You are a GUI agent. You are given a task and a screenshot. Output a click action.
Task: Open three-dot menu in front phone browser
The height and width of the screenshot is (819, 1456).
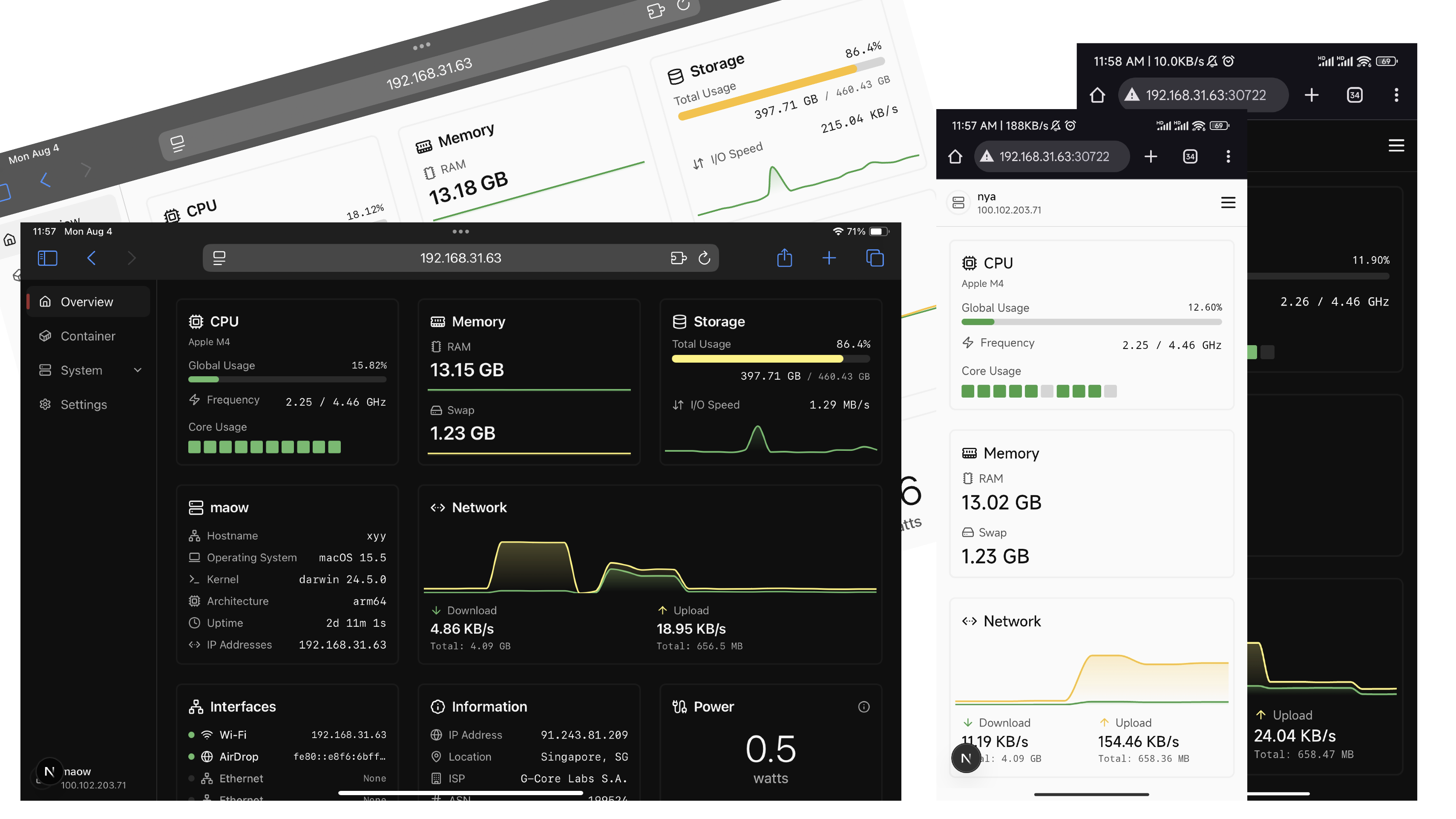point(1228,156)
